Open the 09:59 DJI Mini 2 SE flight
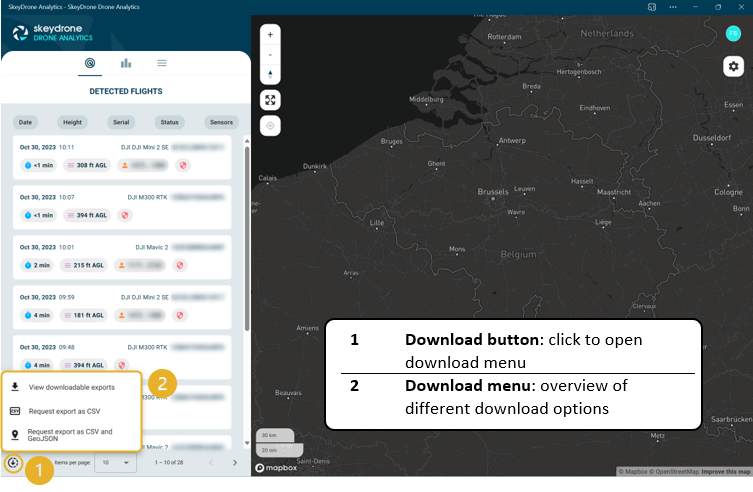This screenshot has width=753, height=492. coord(122,307)
